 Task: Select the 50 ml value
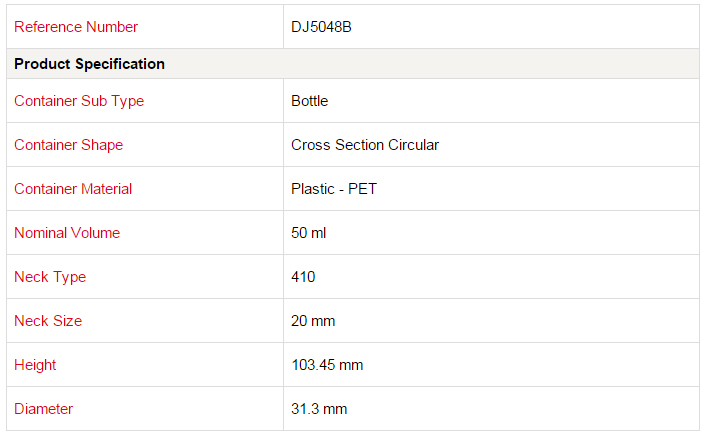(x=308, y=233)
